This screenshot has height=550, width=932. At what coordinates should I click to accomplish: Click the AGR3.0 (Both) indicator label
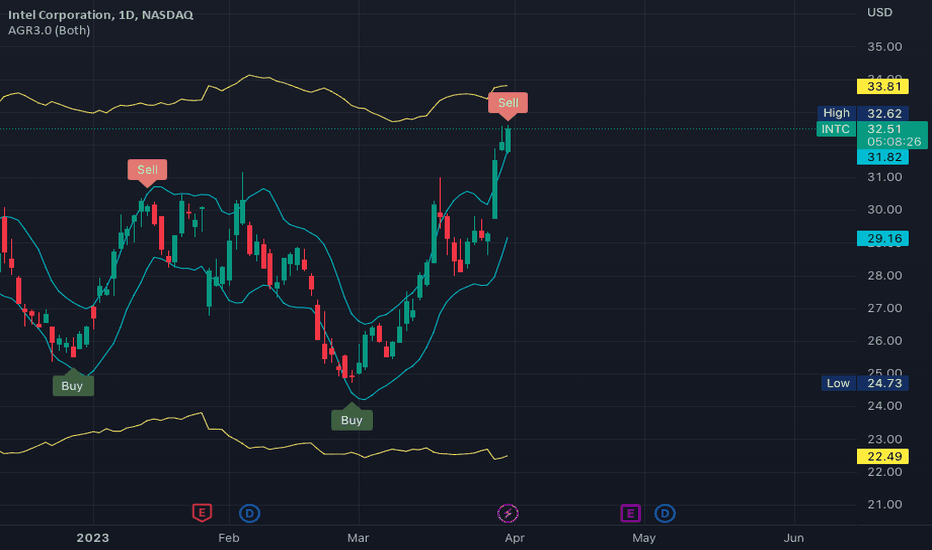49,30
